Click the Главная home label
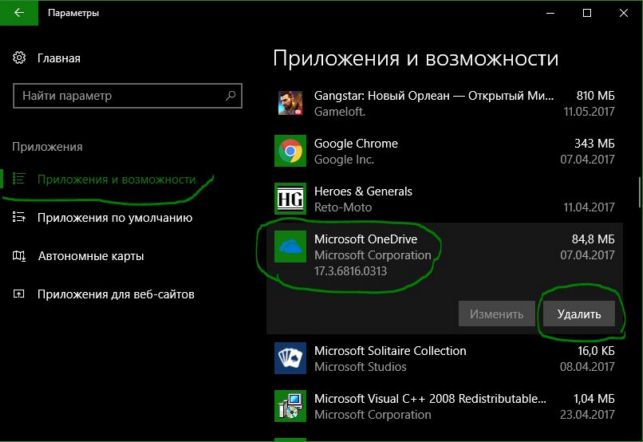643x442 pixels. 59,58
